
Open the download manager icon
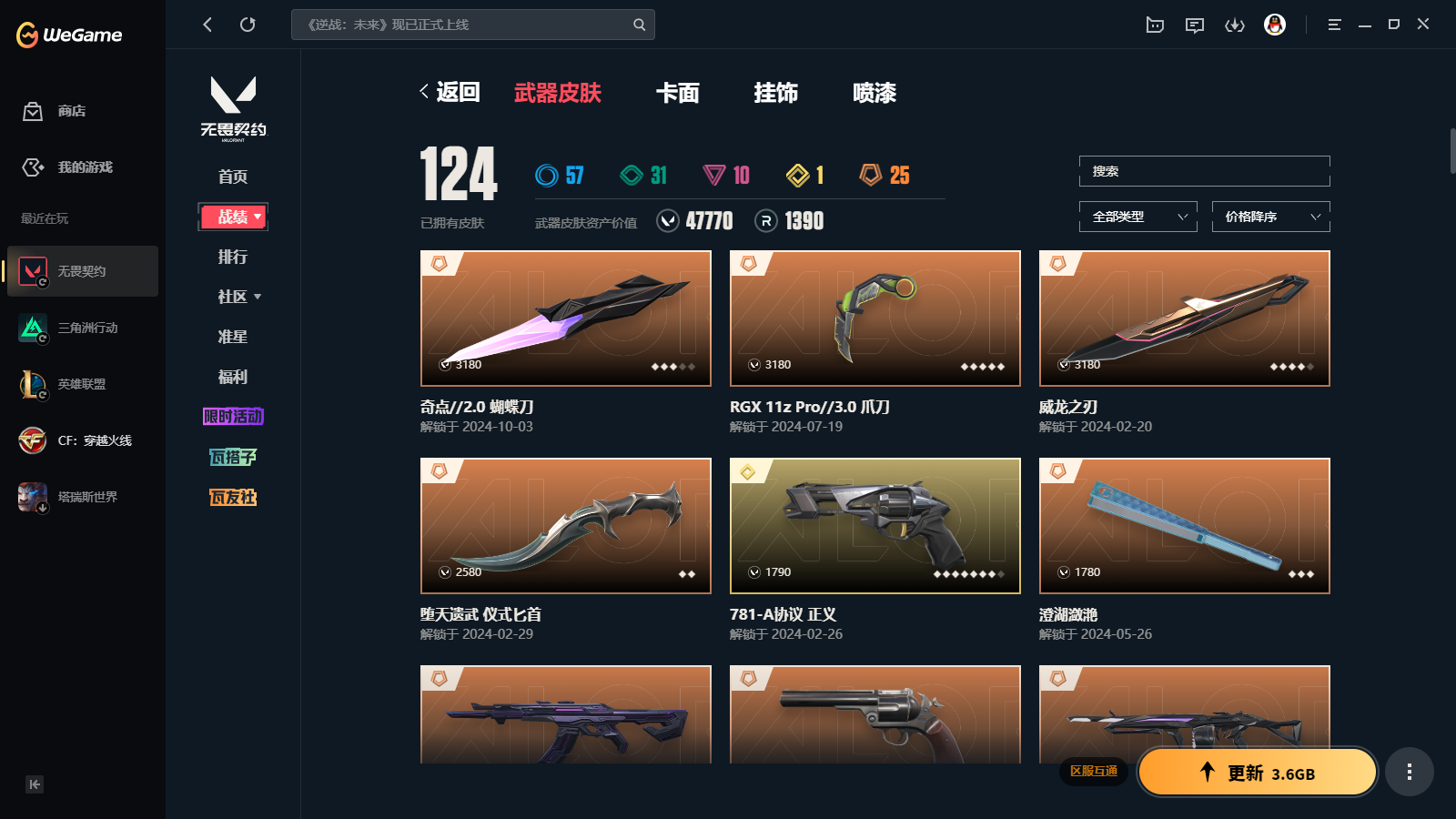pos(1235,25)
